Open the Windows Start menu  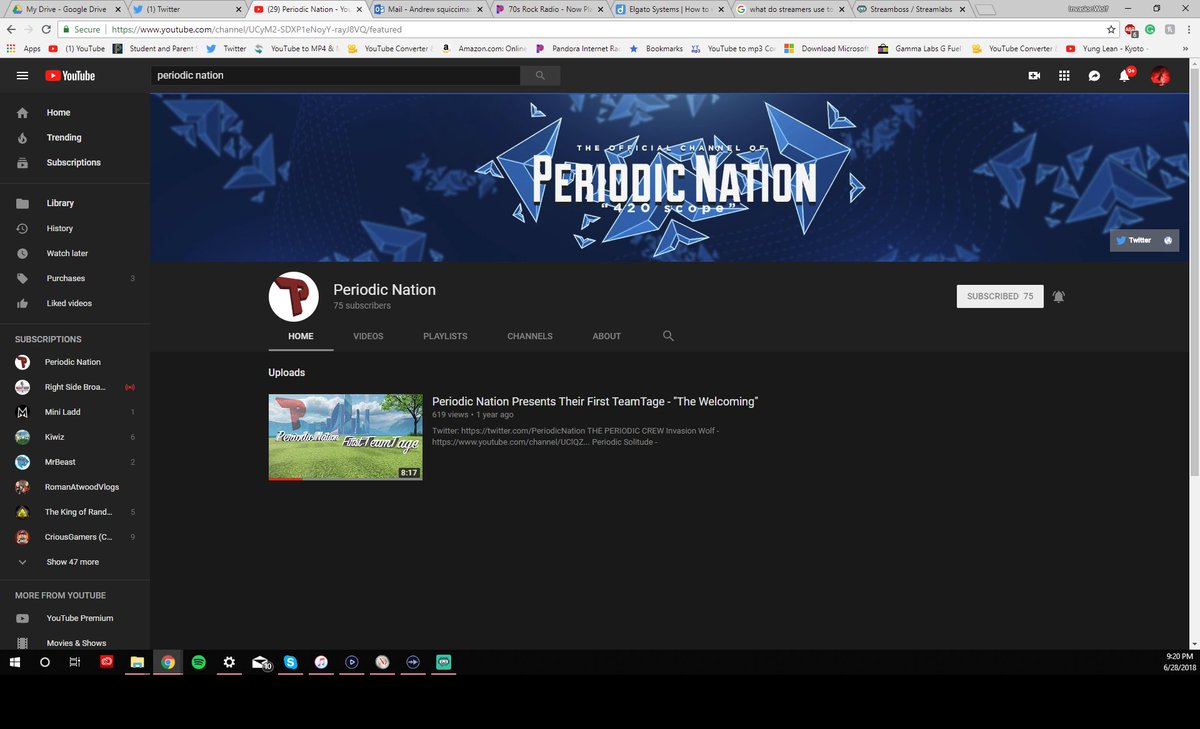[15, 662]
